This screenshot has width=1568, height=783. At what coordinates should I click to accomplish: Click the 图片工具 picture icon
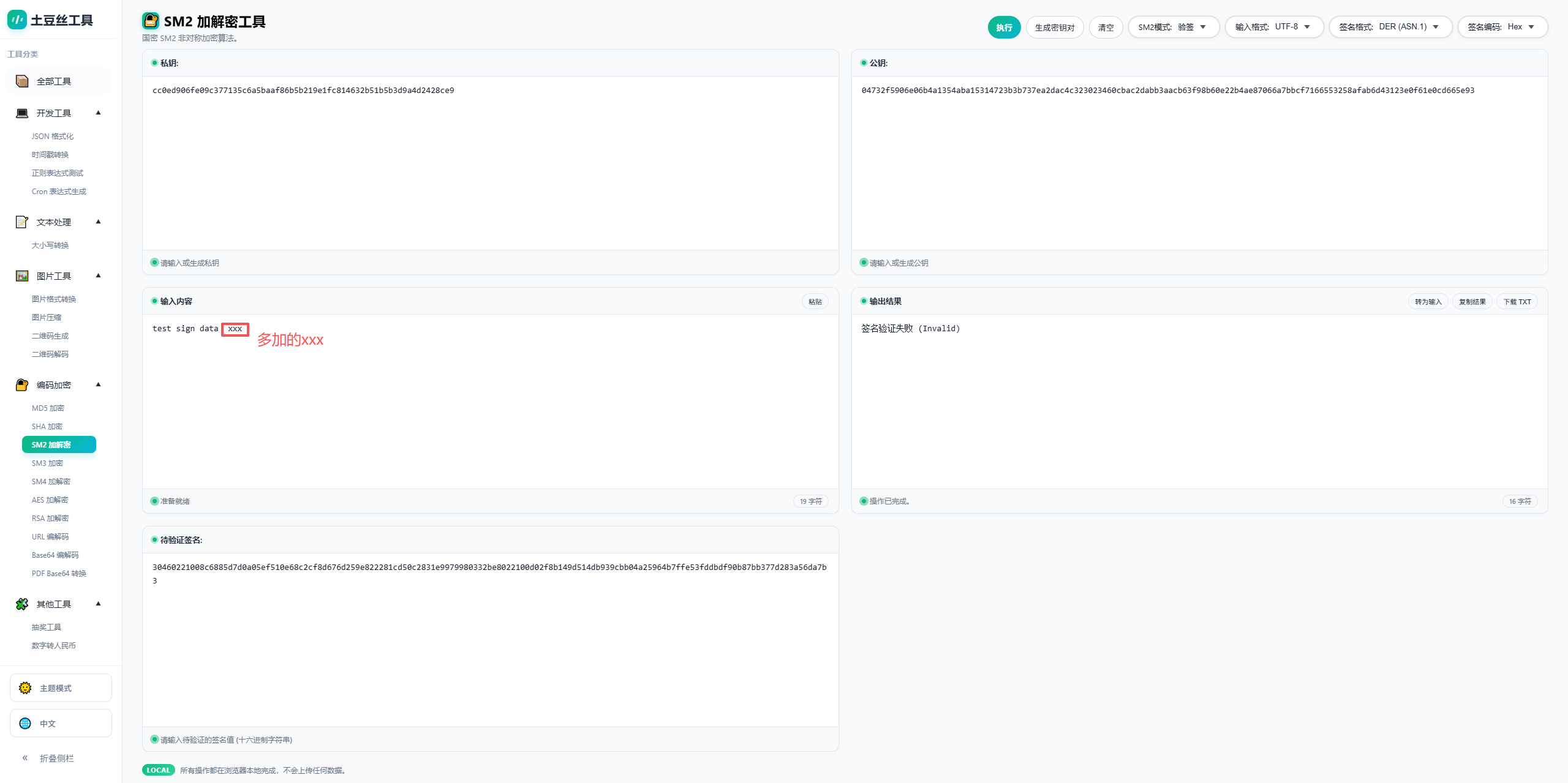pyautogui.click(x=22, y=276)
